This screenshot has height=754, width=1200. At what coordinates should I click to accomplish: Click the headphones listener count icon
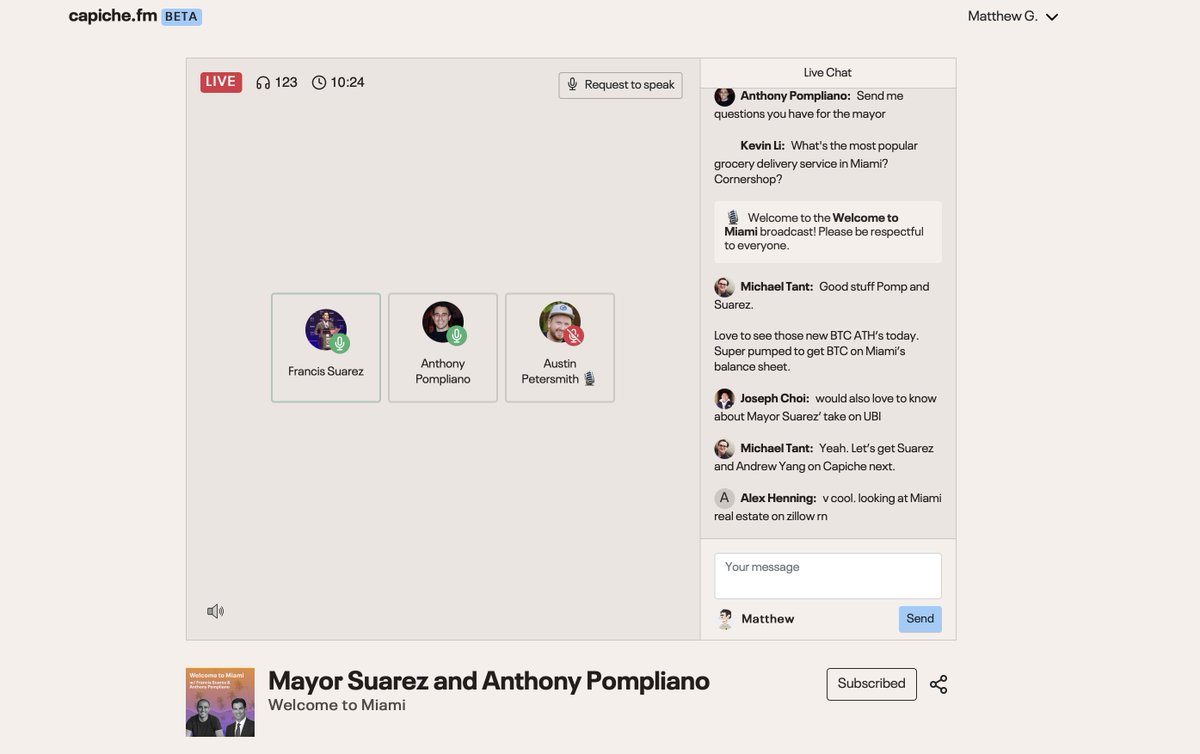pyautogui.click(x=263, y=83)
